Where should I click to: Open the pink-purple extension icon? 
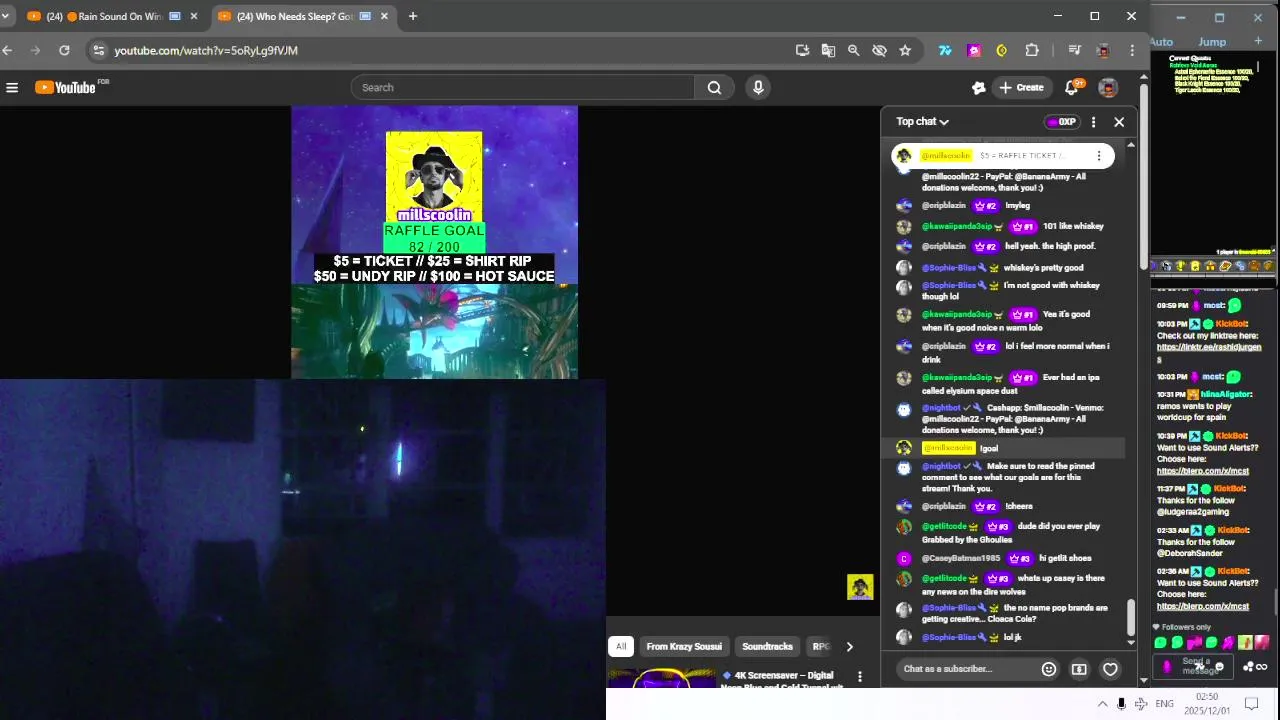pyautogui.click(x=974, y=50)
